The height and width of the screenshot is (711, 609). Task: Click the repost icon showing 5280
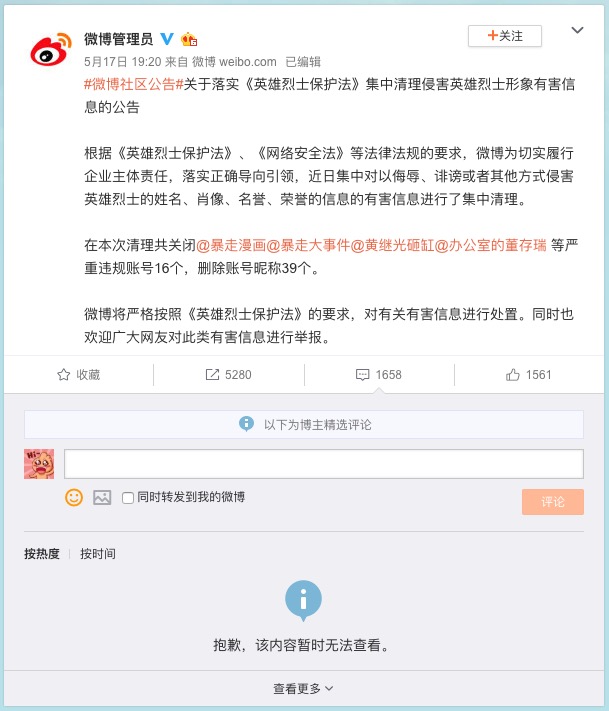click(x=212, y=375)
